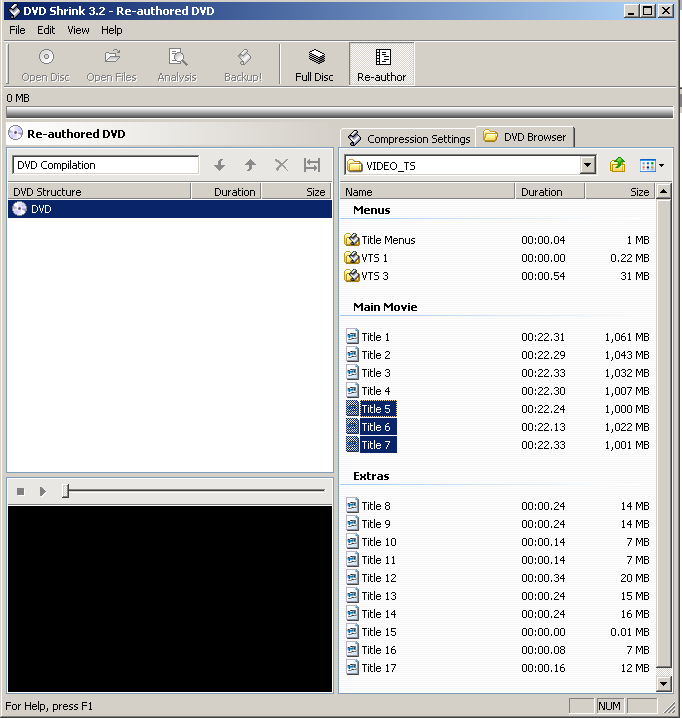Expand the VIDEO_TS folder combo box
682x718 pixels.
tap(588, 165)
